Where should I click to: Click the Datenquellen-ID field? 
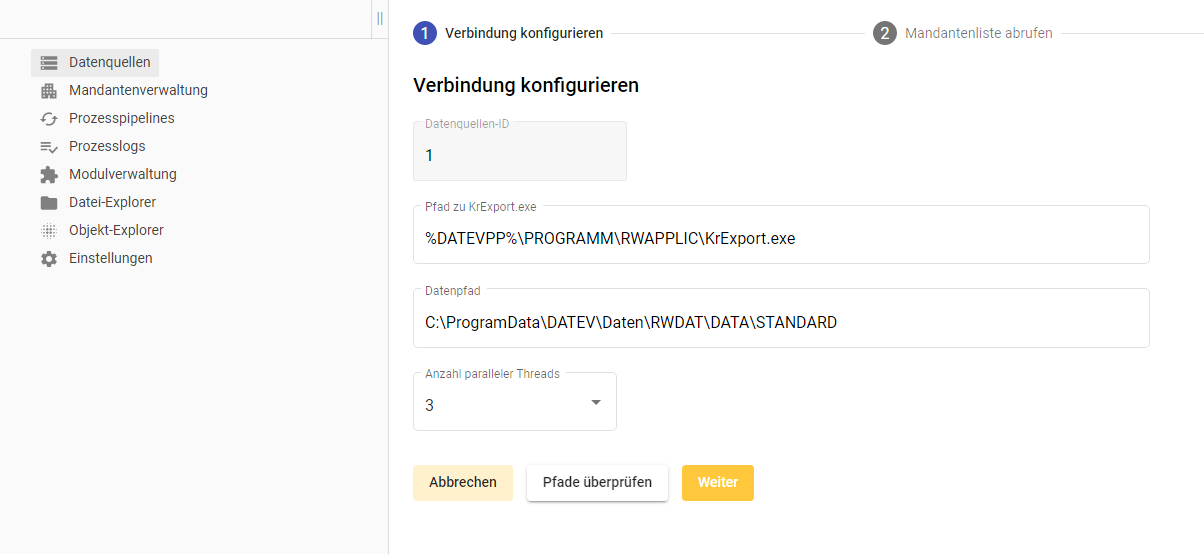coord(519,155)
